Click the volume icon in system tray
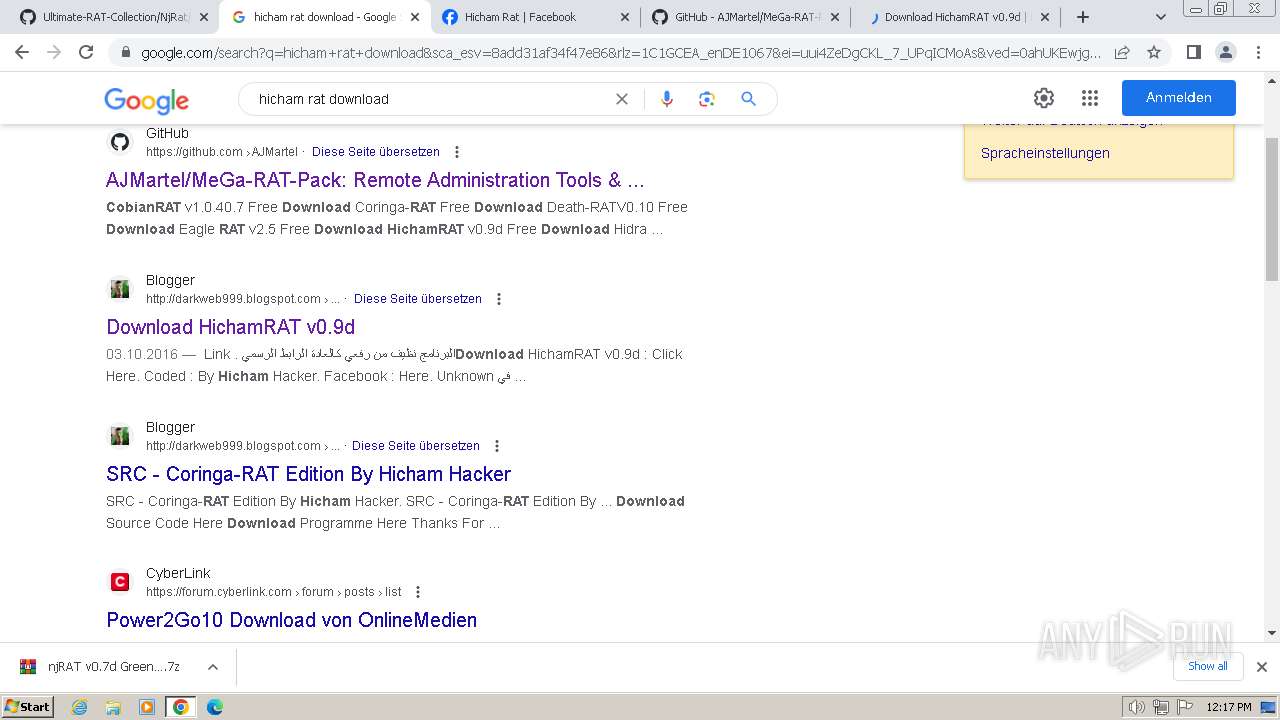The width and height of the screenshot is (1280, 720). tap(1137, 707)
